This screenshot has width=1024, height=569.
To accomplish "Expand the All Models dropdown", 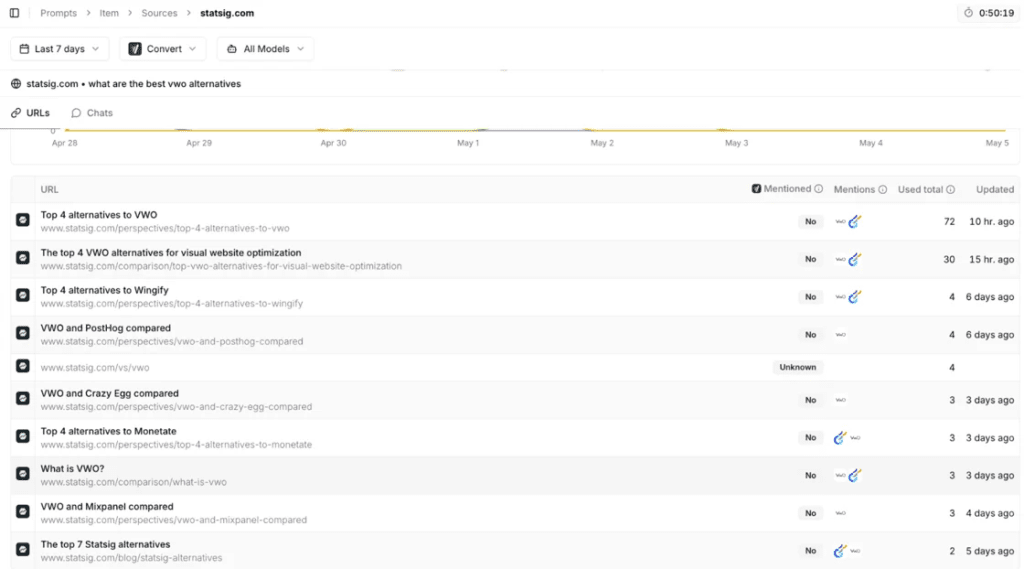I will click(265, 49).
